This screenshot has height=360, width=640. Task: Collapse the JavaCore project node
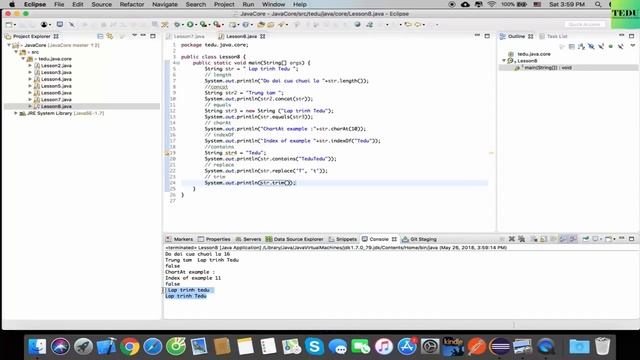point(9,45)
